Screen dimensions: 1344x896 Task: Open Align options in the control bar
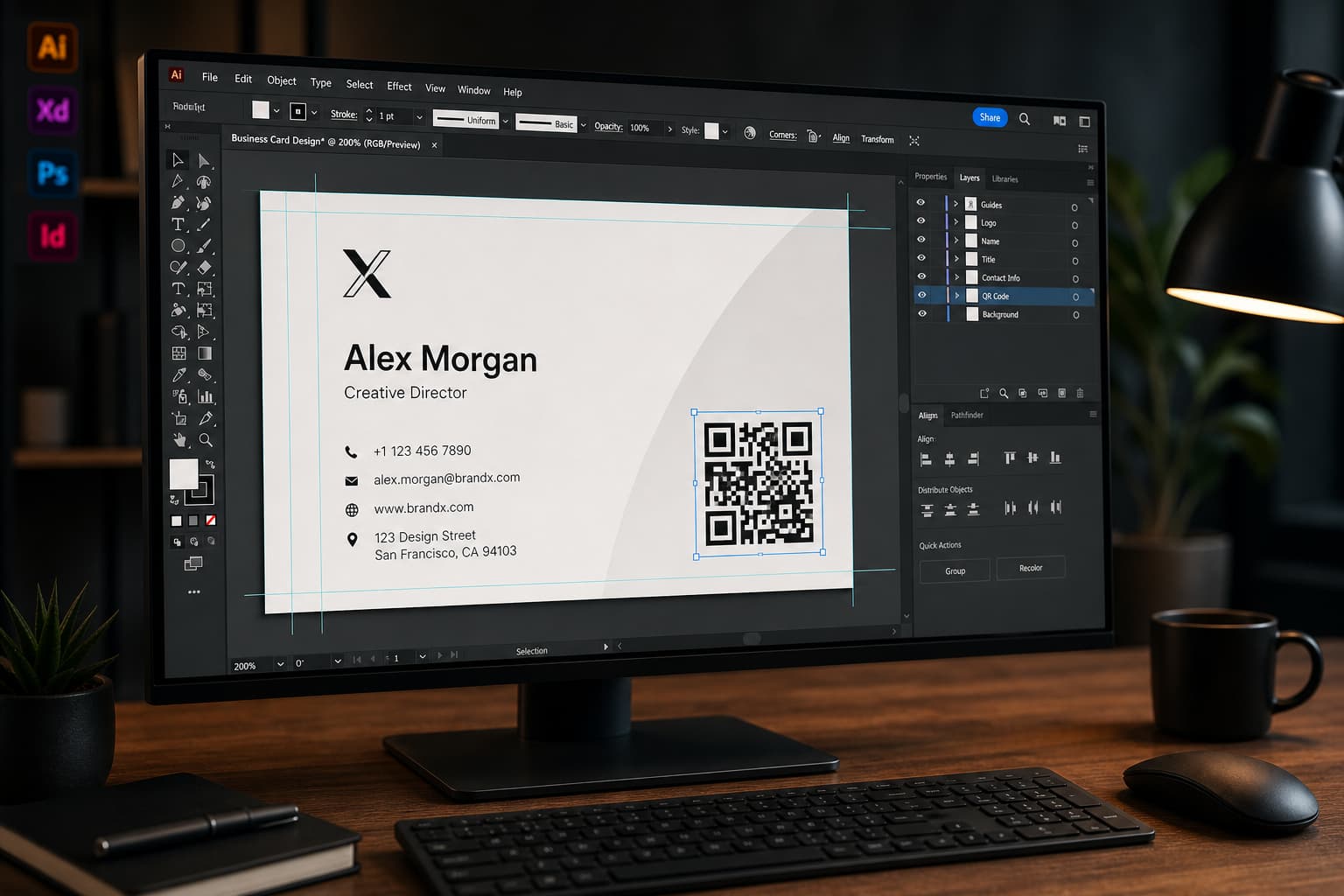(841, 137)
